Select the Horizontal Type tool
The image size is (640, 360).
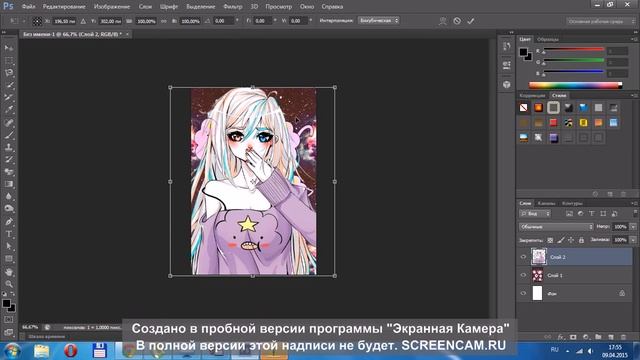click(x=9, y=234)
